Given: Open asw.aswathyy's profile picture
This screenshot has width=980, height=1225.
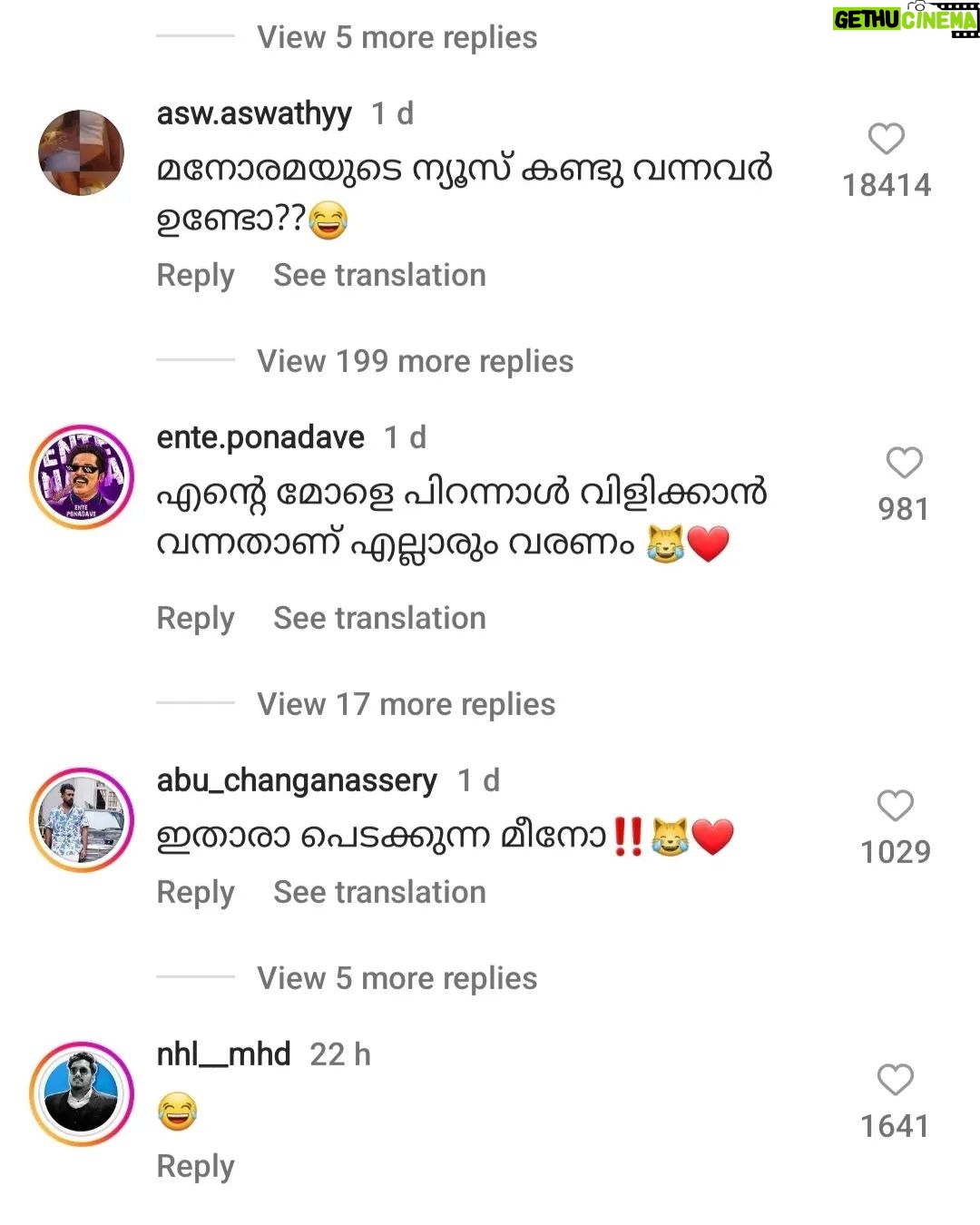Looking at the screenshot, I should 82,152.
